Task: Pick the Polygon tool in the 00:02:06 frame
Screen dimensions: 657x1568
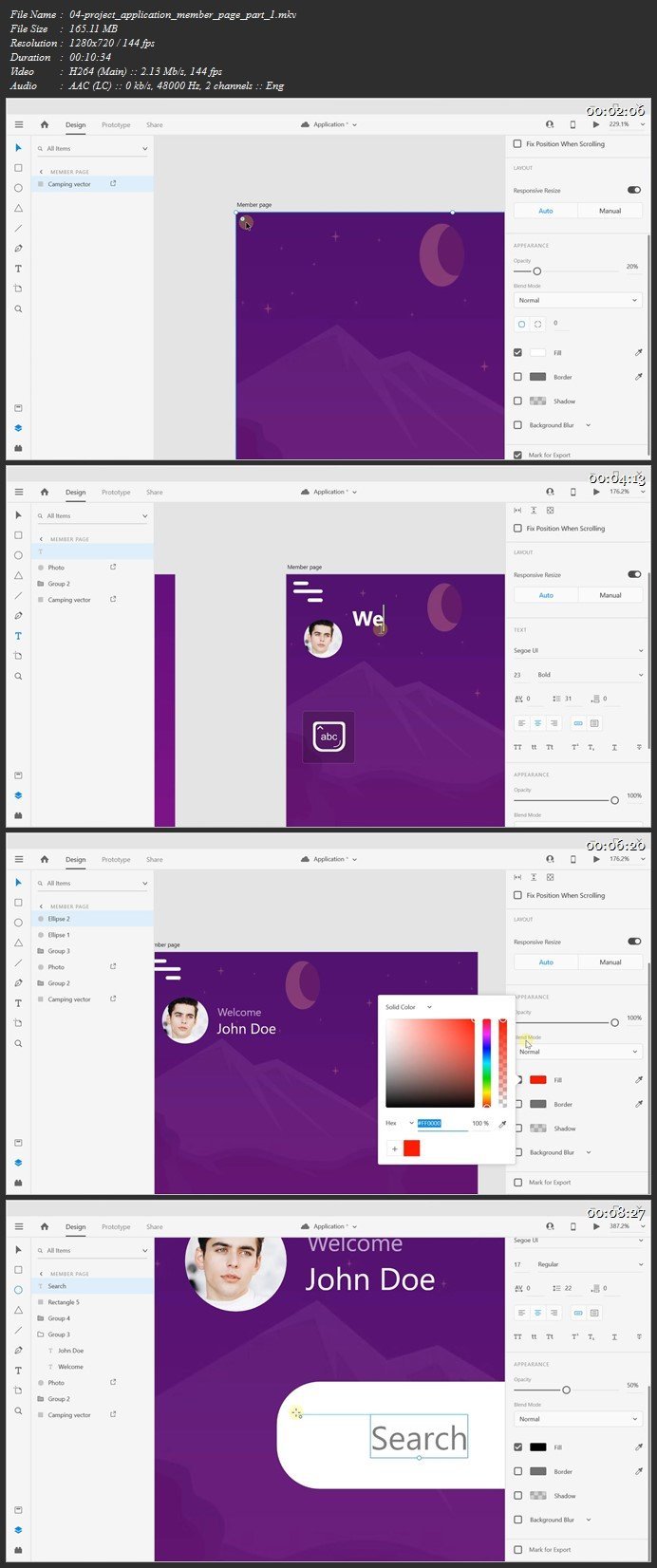Action: point(18,208)
